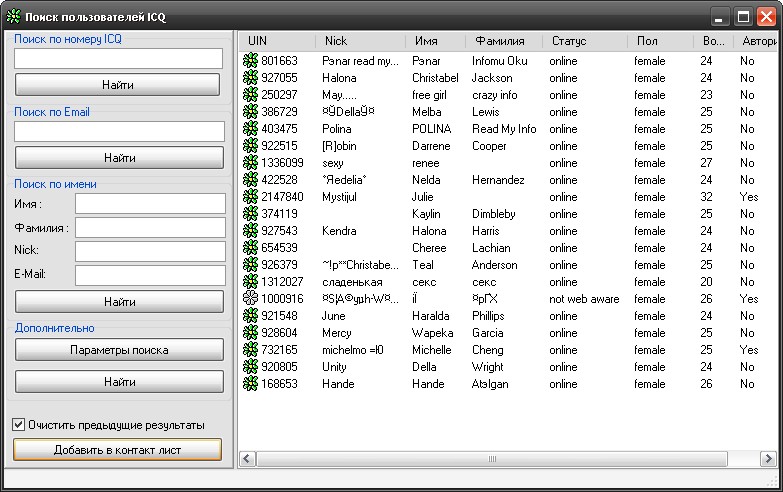
Task: Click the grey offline flower icon for UIN 1000916
Action: pos(250,298)
